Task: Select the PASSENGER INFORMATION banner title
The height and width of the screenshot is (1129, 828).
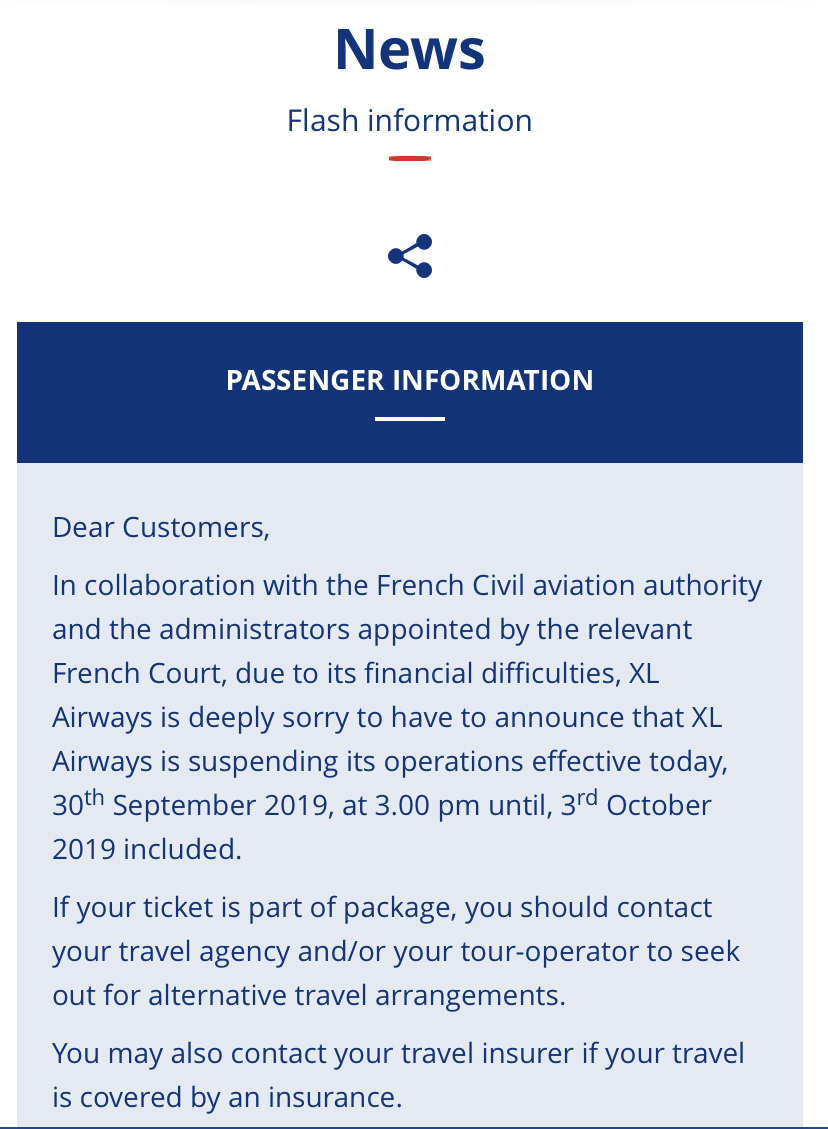Action: 410,380
